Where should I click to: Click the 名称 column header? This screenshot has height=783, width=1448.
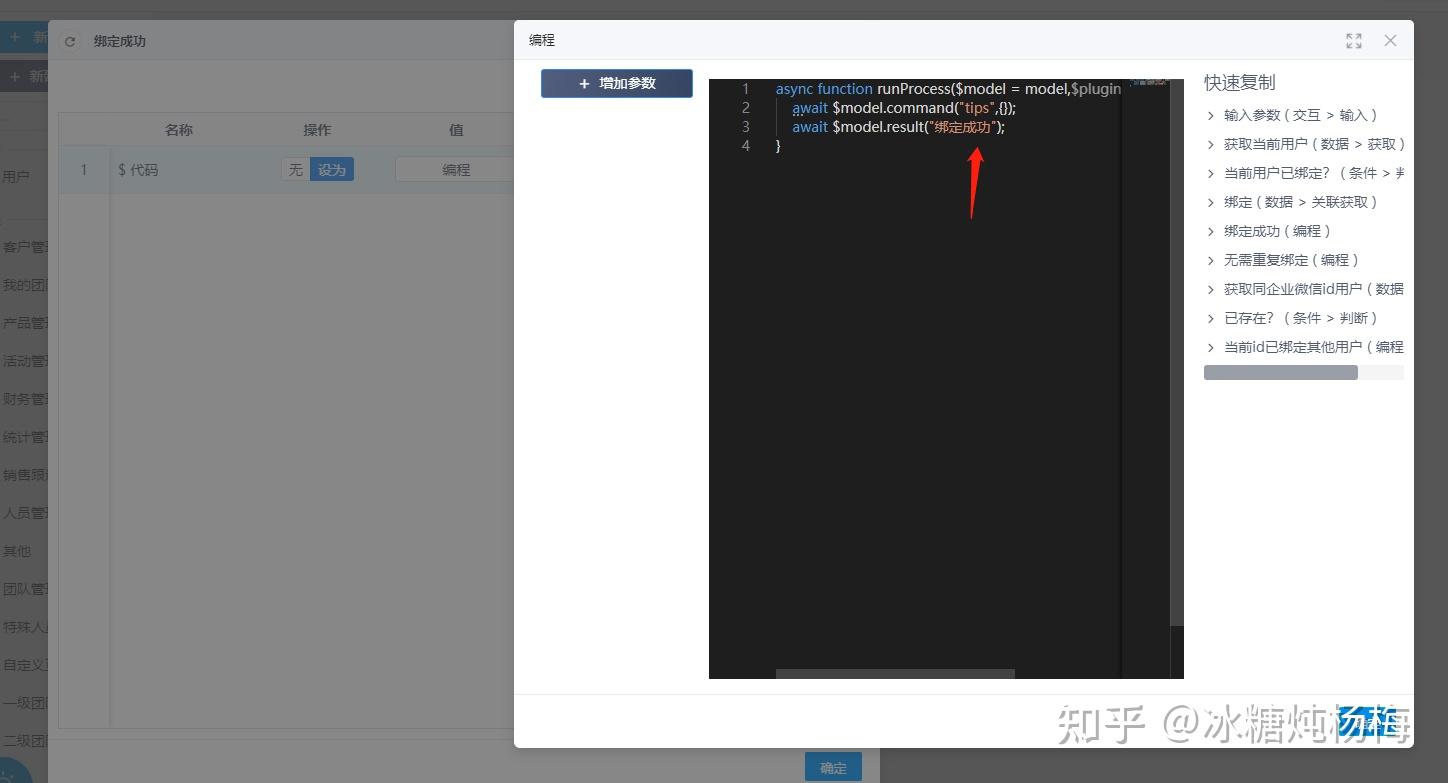[179, 130]
